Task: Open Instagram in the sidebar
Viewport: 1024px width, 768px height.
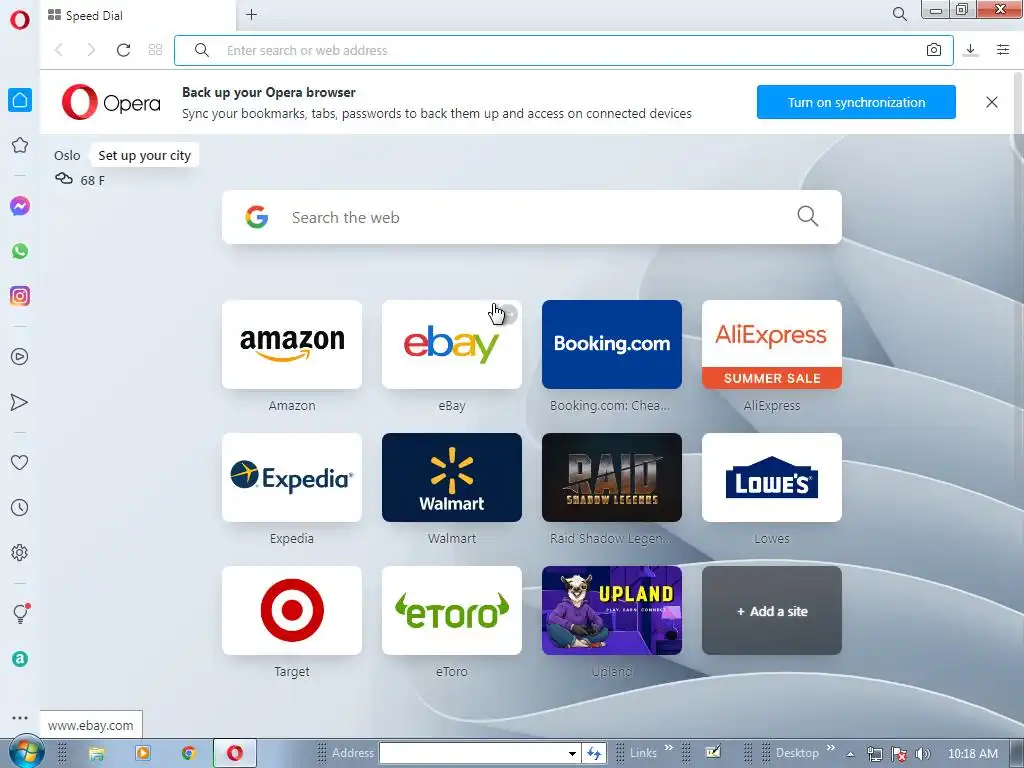Action: pyautogui.click(x=20, y=296)
